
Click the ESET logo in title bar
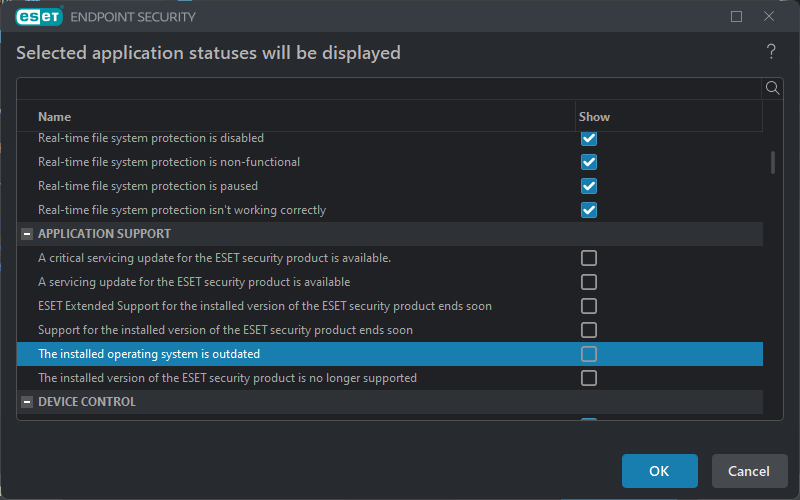point(39,16)
